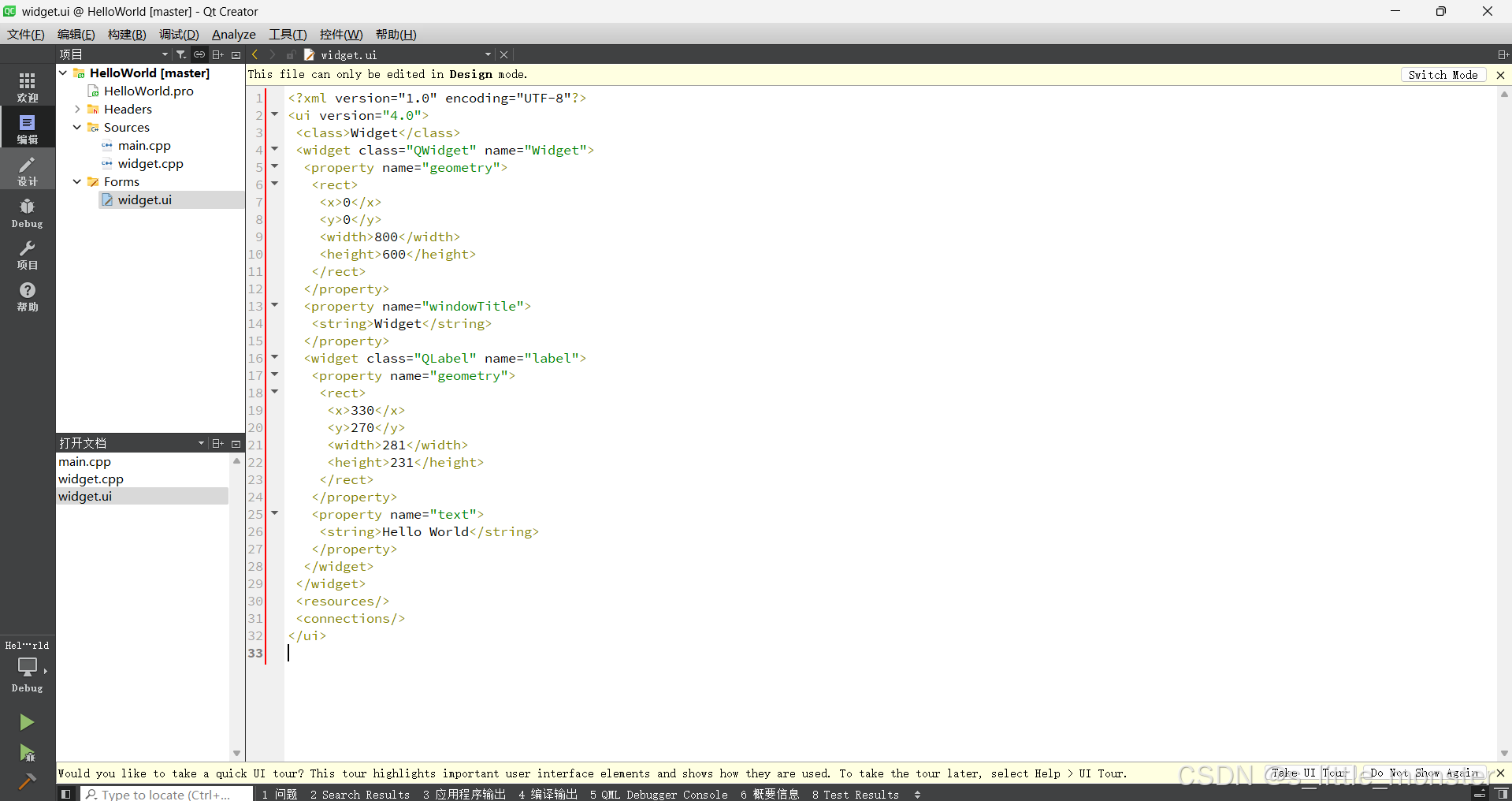This screenshot has width=1512, height=801.
Task: Open the 文件(F) menu
Action: pos(26,34)
